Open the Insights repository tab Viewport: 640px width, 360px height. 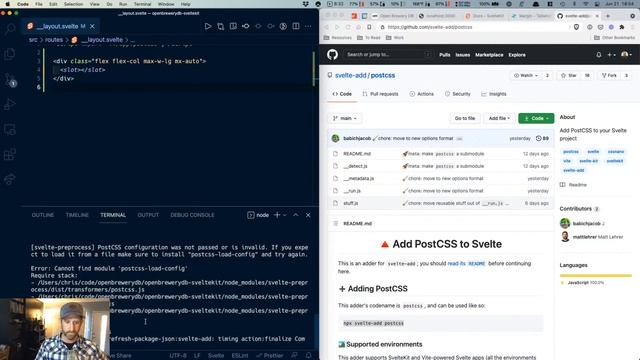[x=494, y=94]
